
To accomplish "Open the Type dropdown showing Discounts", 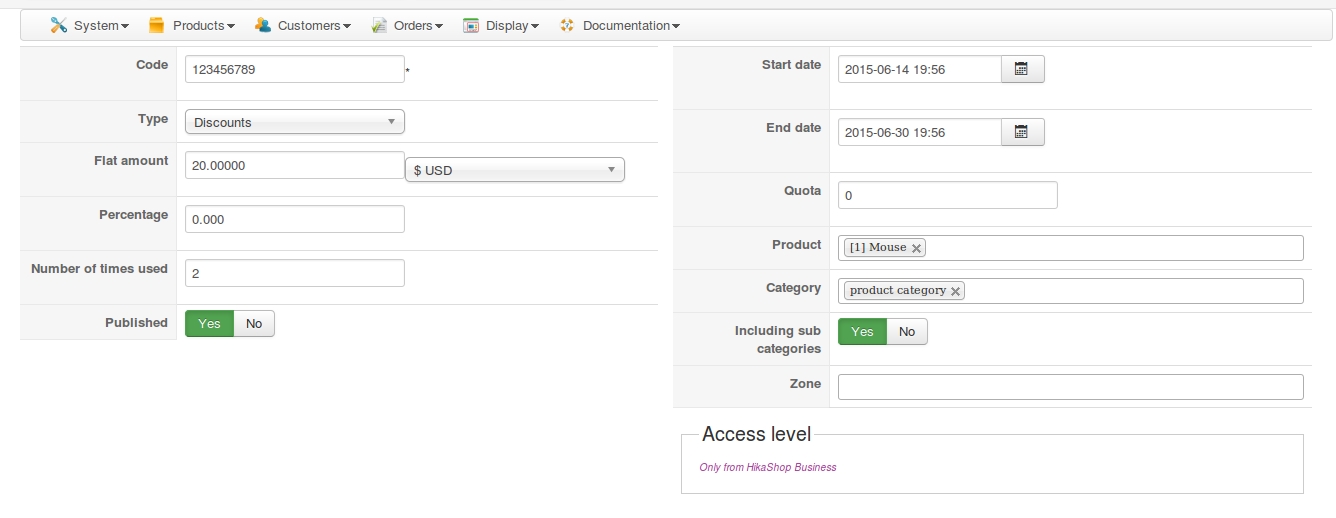I will click(x=295, y=122).
